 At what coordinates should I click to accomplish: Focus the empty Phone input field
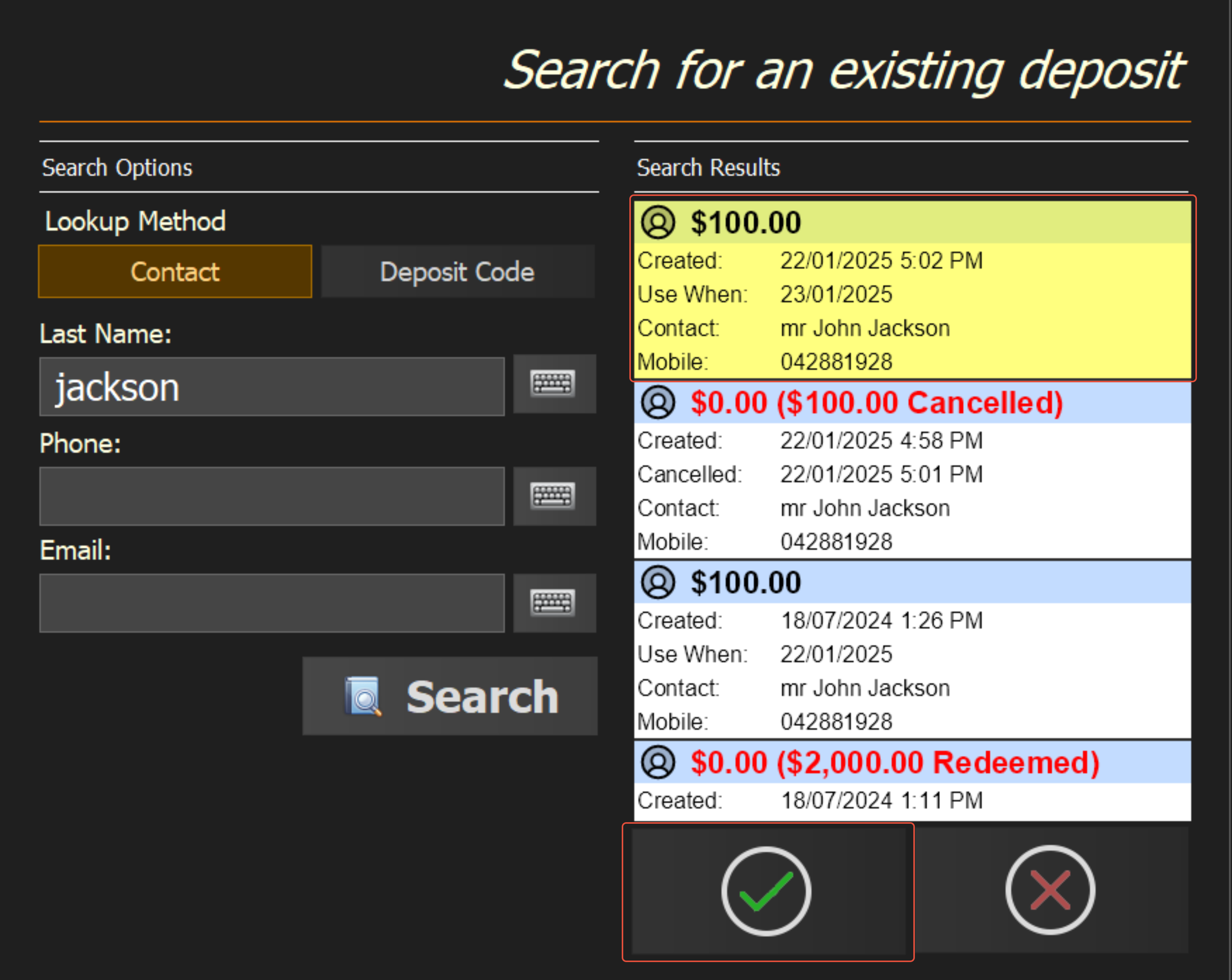tap(272, 496)
